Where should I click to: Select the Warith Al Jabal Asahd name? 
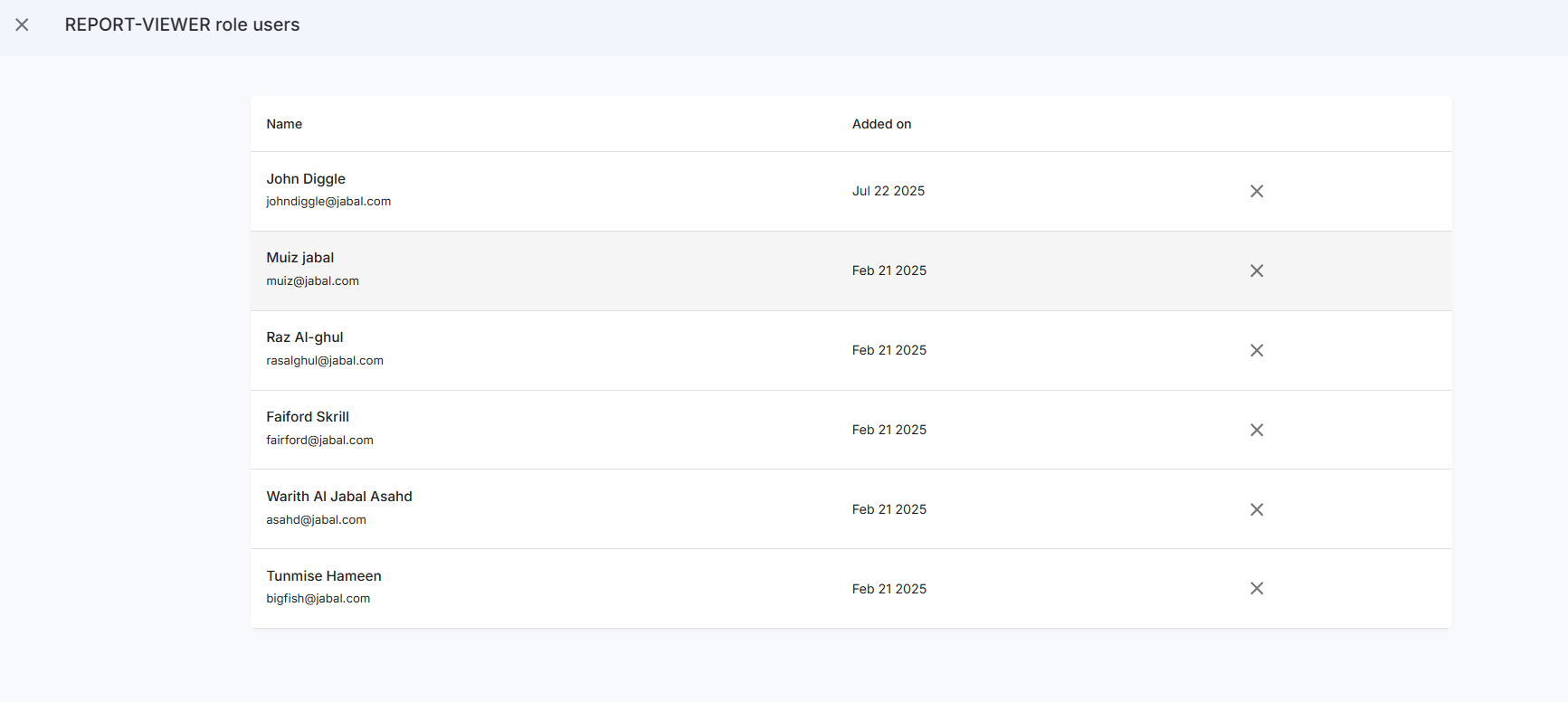pyautogui.click(x=339, y=497)
